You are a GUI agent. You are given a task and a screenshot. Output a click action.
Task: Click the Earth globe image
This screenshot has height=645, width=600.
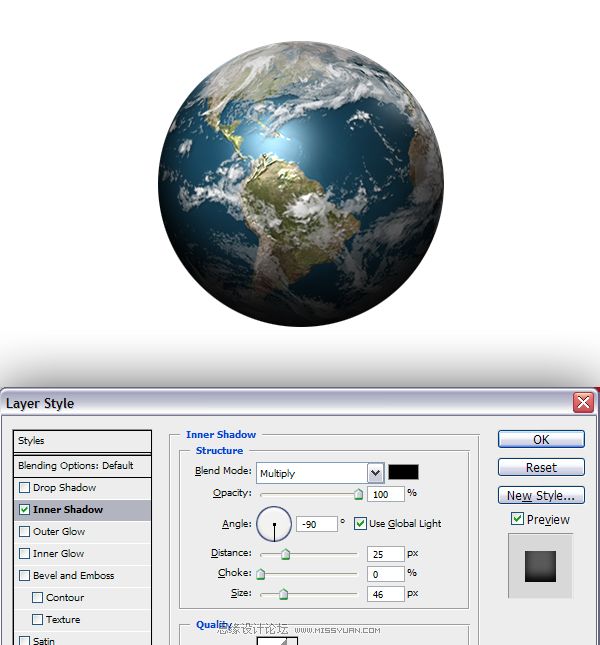301,183
